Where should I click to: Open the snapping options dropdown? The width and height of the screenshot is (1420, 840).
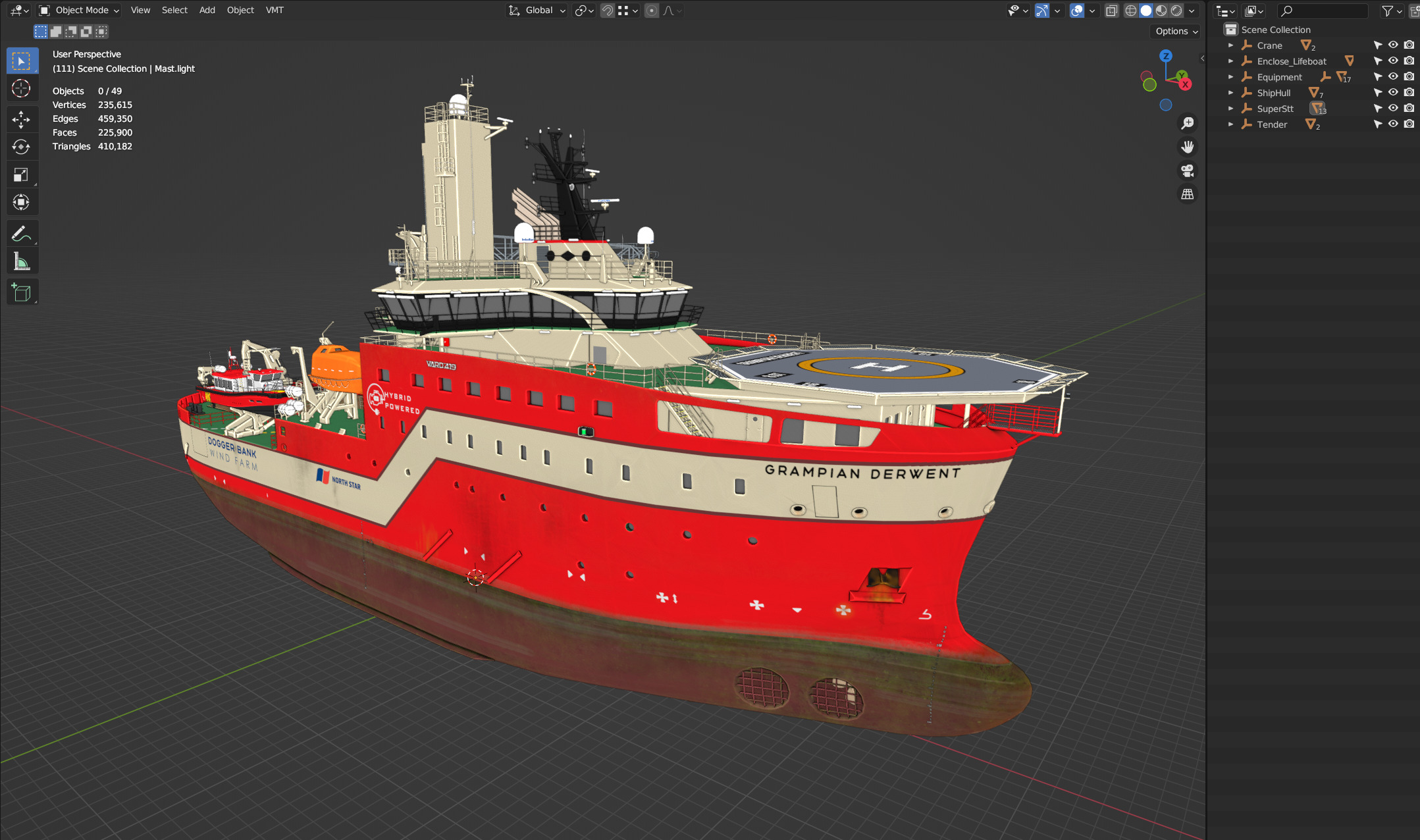(x=629, y=11)
